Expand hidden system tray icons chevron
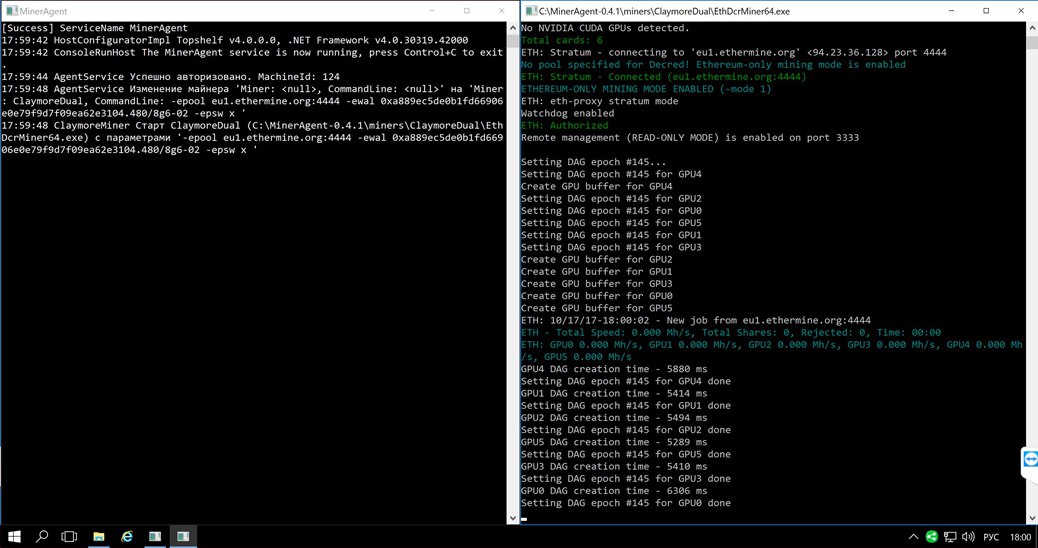Viewport: 1038px width, 548px height. pyautogui.click(x=914, y=537)
